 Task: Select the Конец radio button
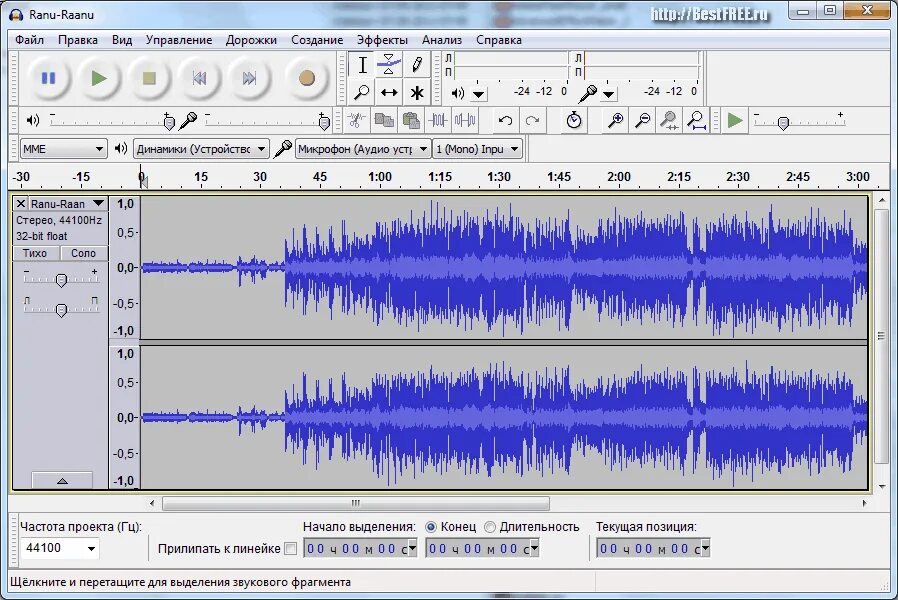(431, 527)
